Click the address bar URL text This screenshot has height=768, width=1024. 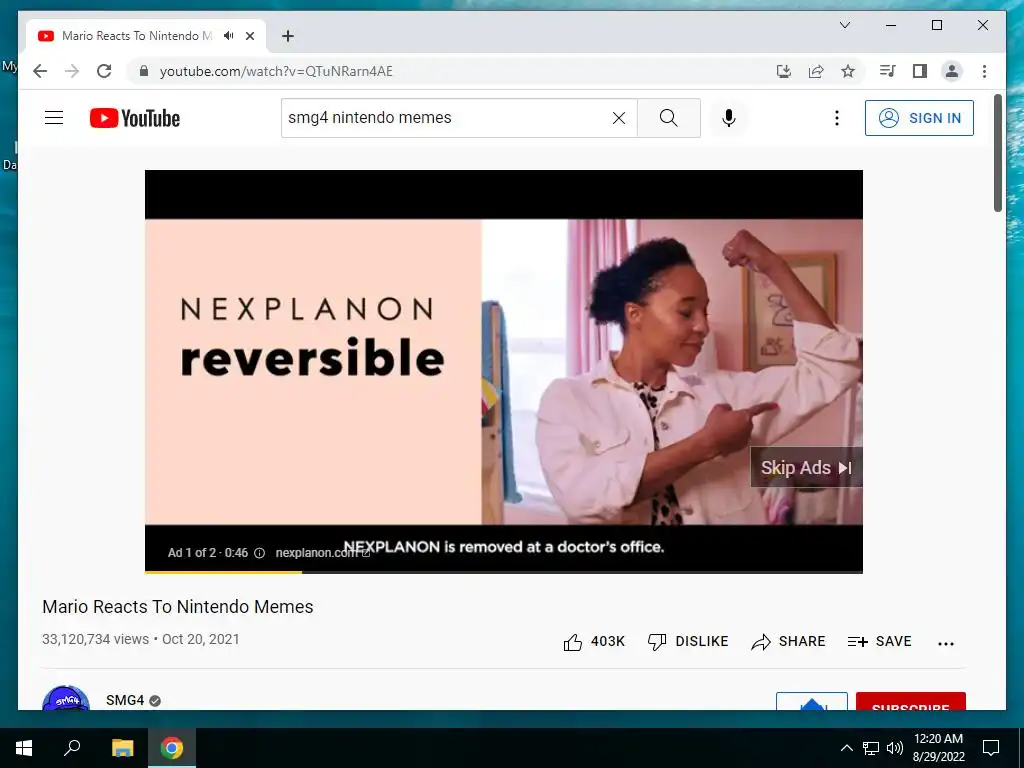(x=276, y=71)
